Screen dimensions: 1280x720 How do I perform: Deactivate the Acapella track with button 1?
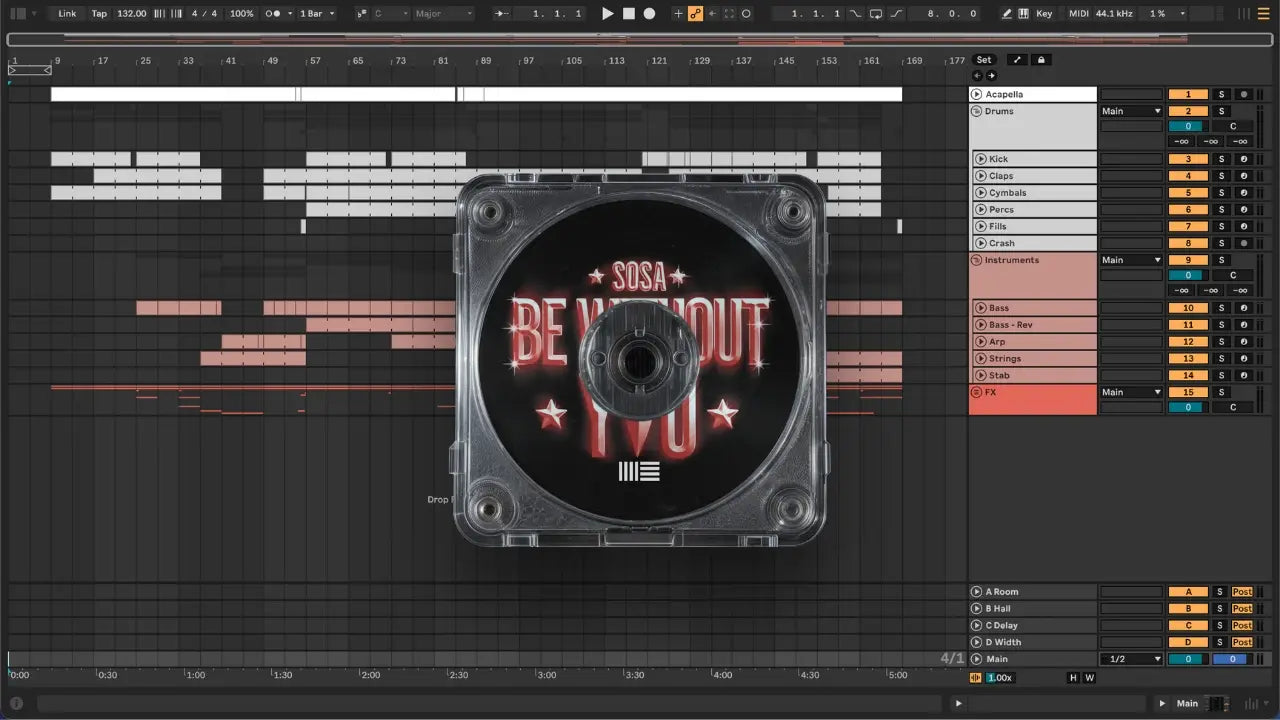click(1188, 94)
